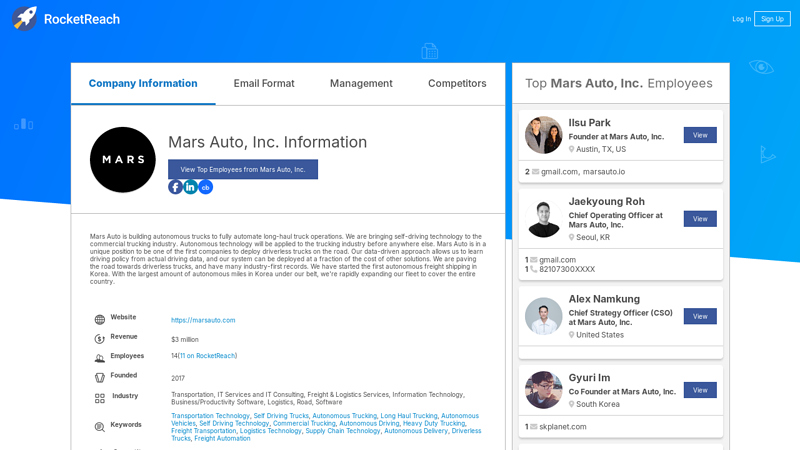Click the Mars Auto, Inc. Information heading

pos(267,142)
